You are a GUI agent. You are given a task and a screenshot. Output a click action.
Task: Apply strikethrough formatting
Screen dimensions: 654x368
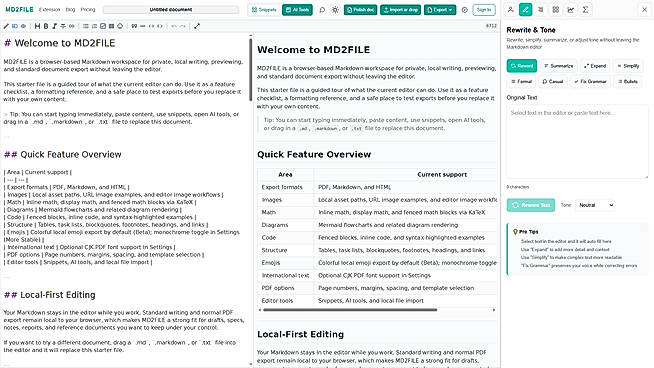[x=63, y=26]
